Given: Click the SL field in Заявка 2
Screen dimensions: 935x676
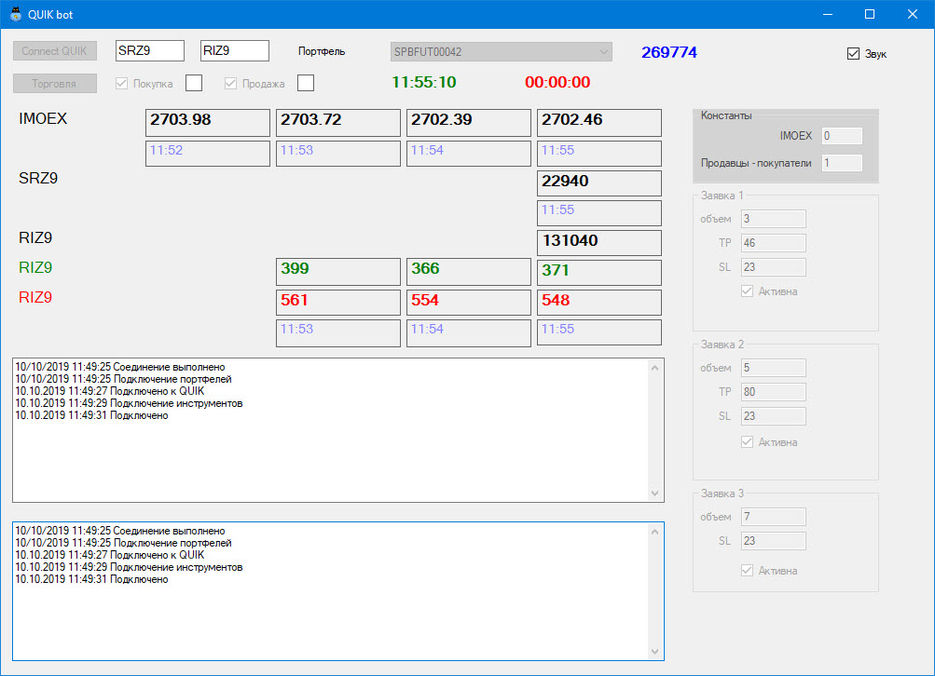Looking at the screenshot, I should click(x=773, y=416).
